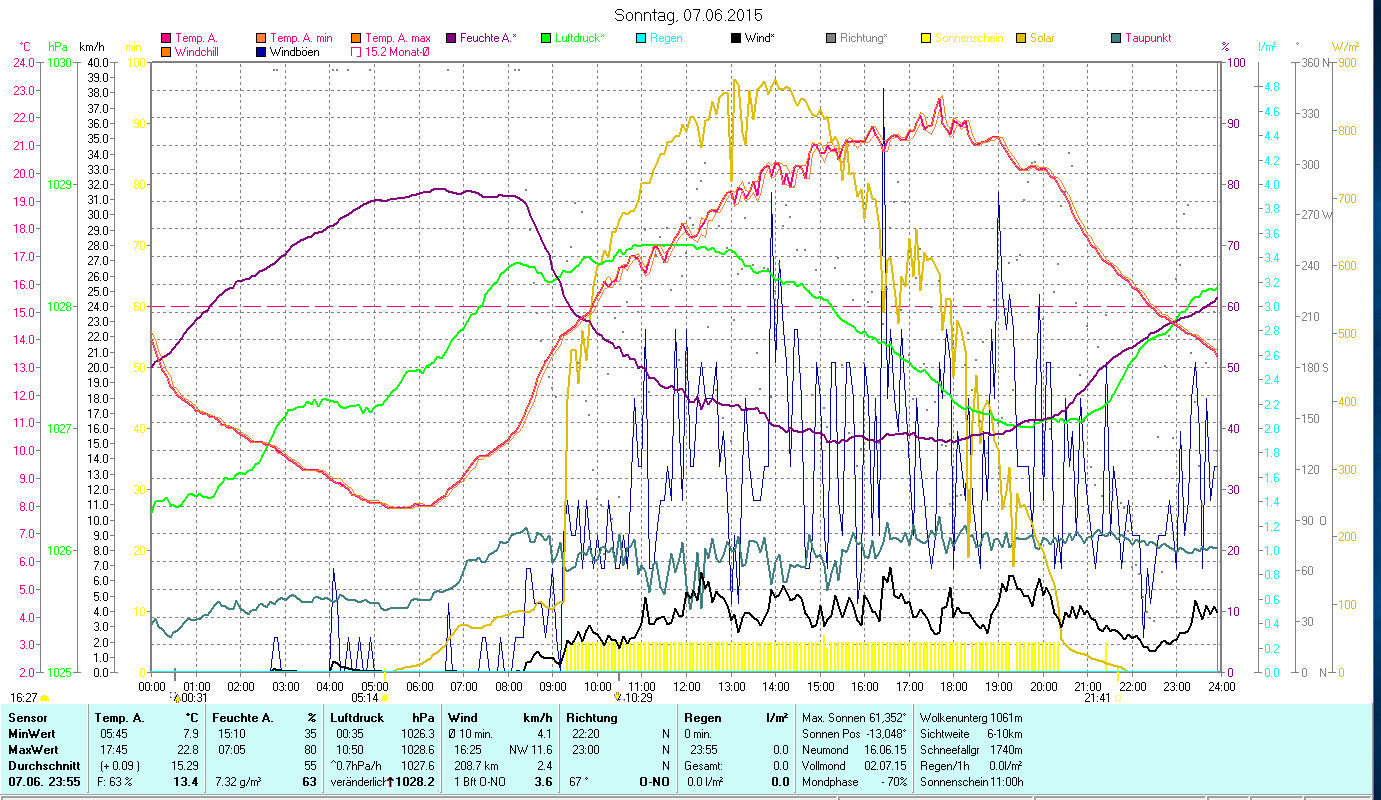Click the °C axis unit label

tap(25, 47)
